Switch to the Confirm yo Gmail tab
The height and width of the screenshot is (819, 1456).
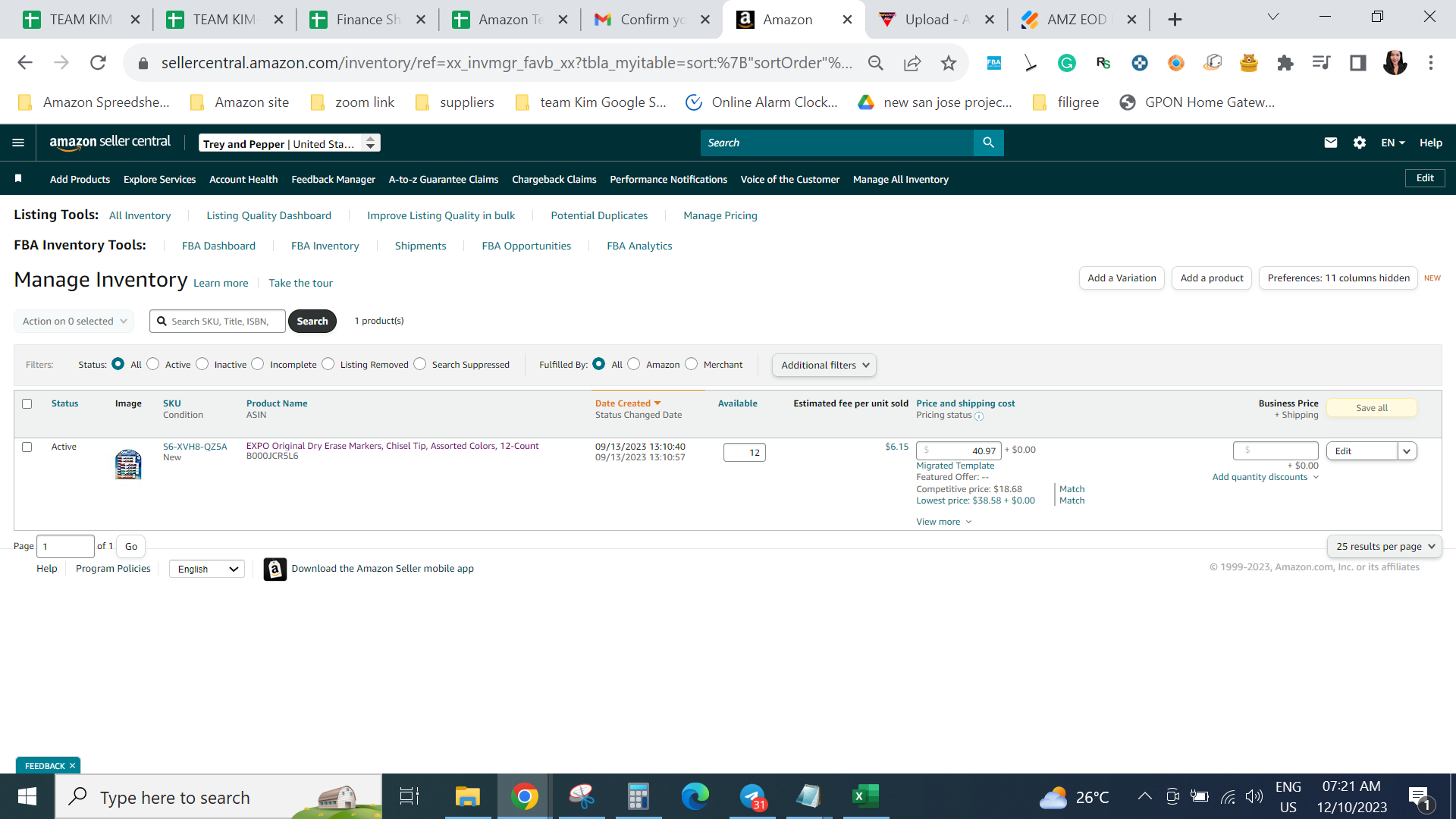652,20
